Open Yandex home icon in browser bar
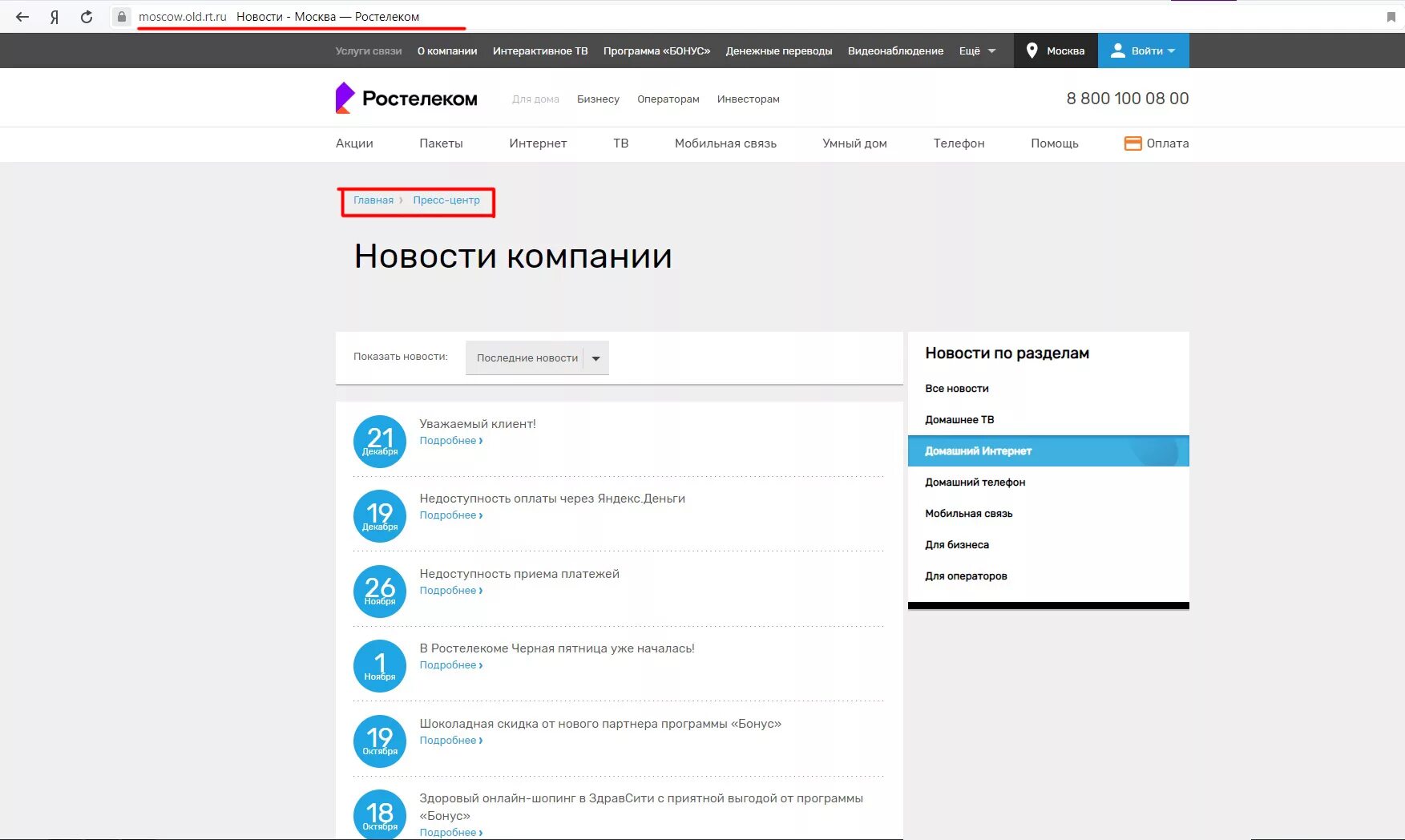1405x840 pixels. 55,17
